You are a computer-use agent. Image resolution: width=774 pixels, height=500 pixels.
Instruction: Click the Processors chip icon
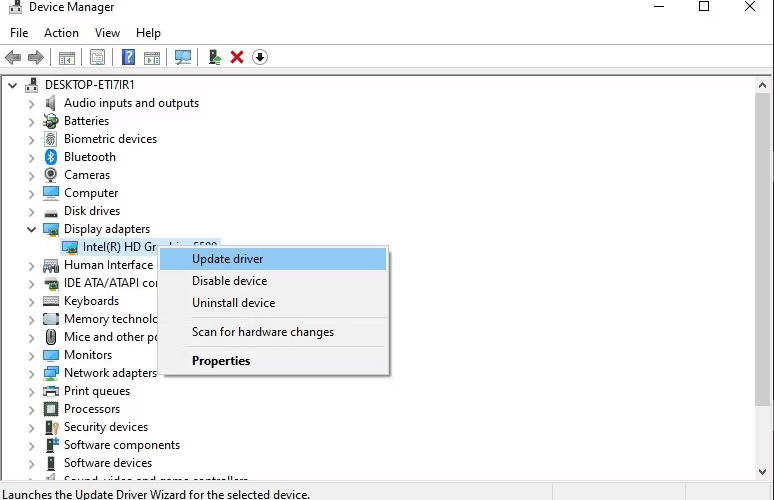pyautogui.click(x=51, y=409)
